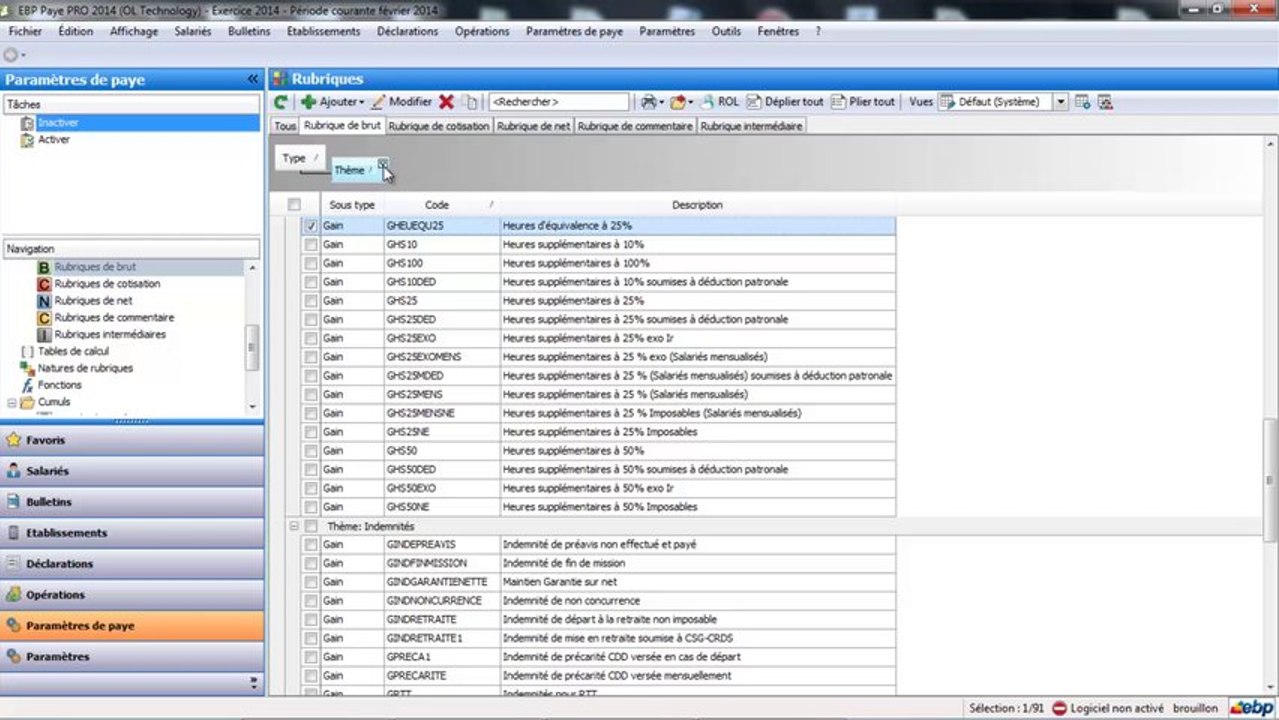Switch to the Rubrique de cotisation tab
Viewport: 1279px width, 720px height.
coord(439,126)
